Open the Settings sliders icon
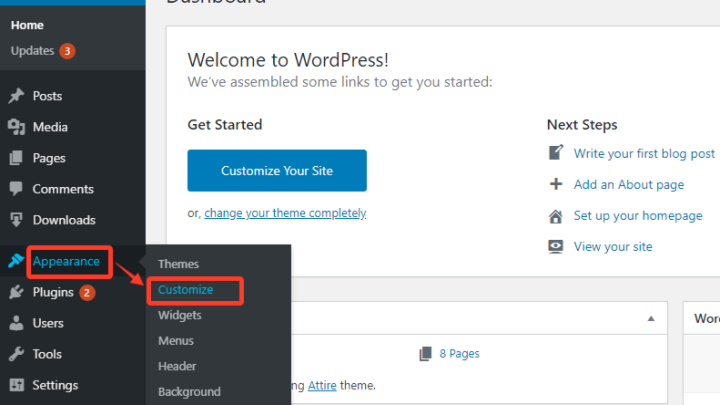This screenshot has width=720, height=405. pyautogui.click(x=17, y=385)
